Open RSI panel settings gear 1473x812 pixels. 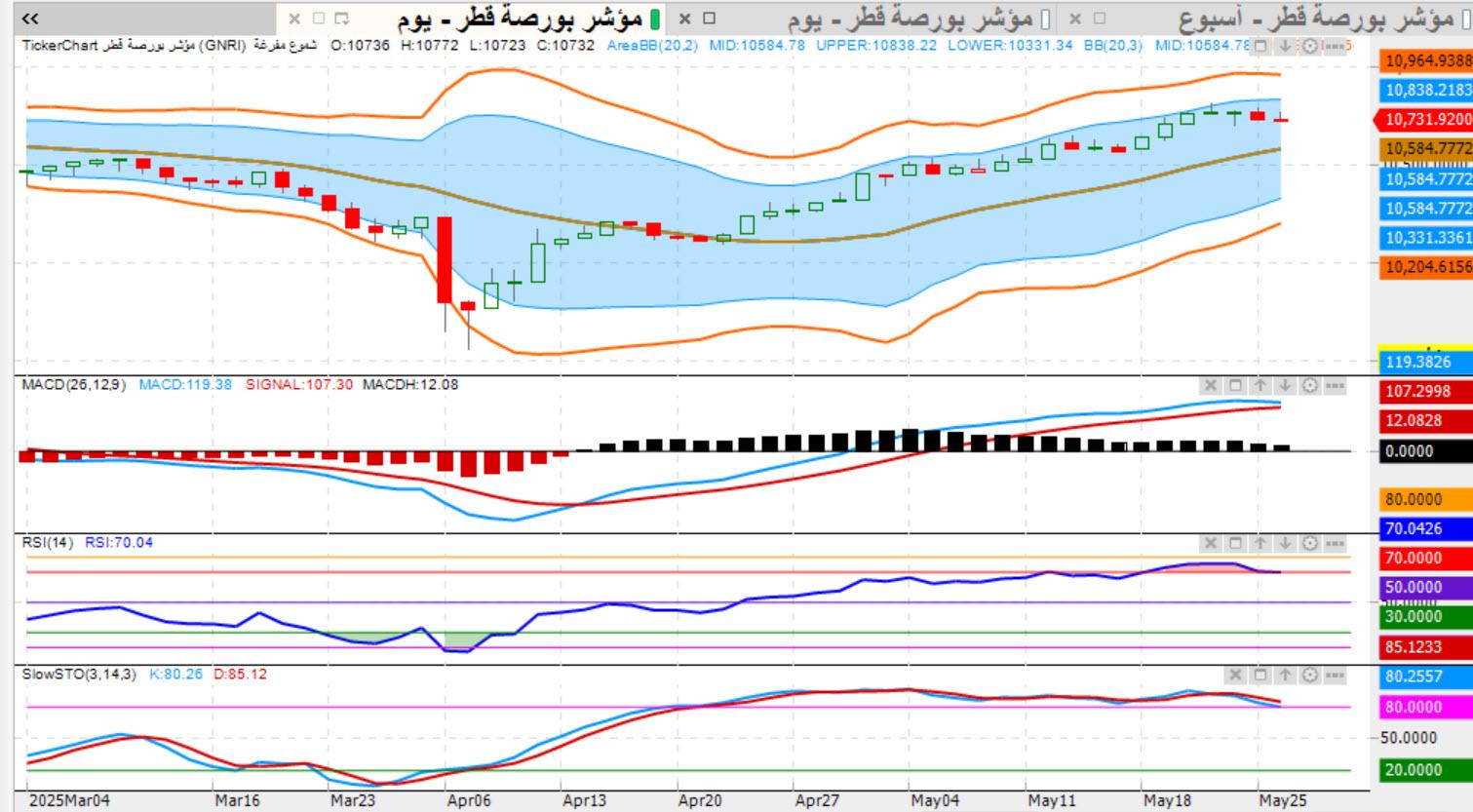[1309, 543]
